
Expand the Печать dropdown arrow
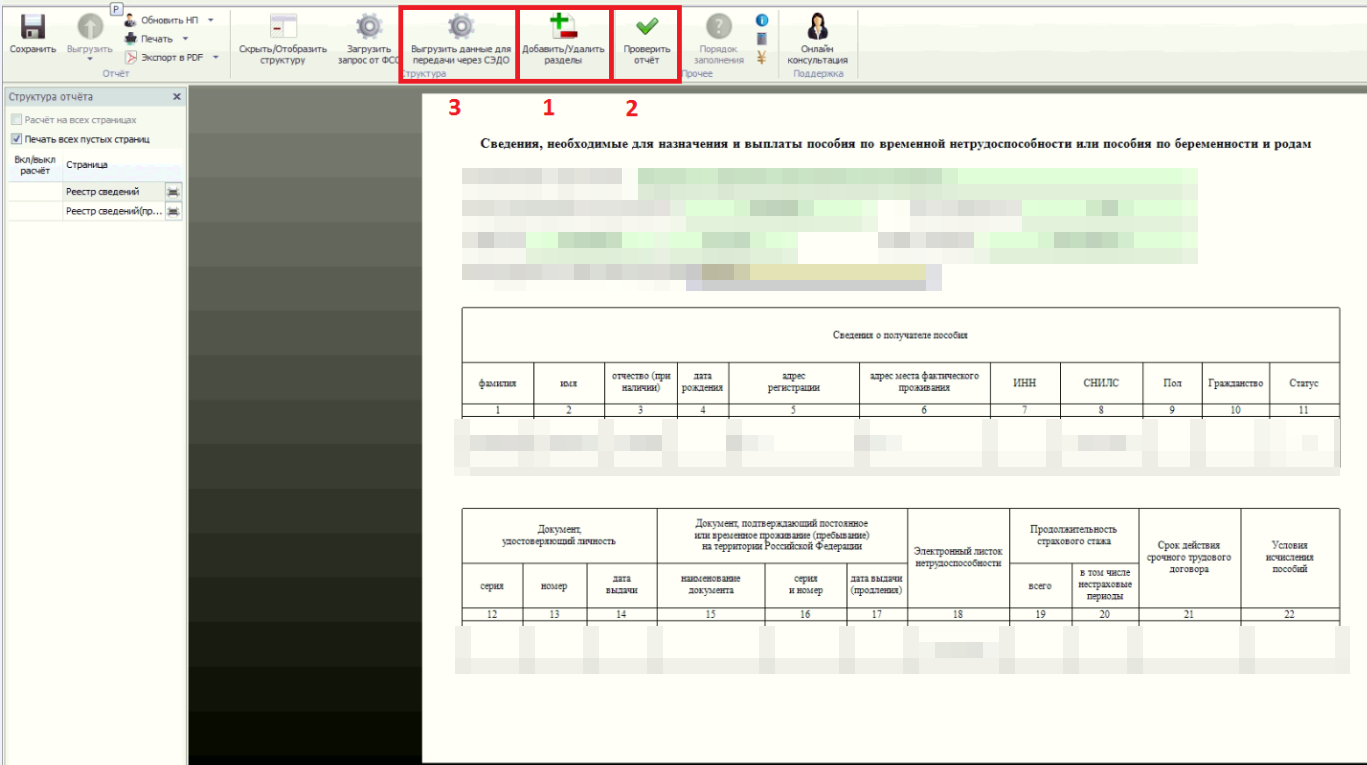pyautogui.click(x=186, y=38)
